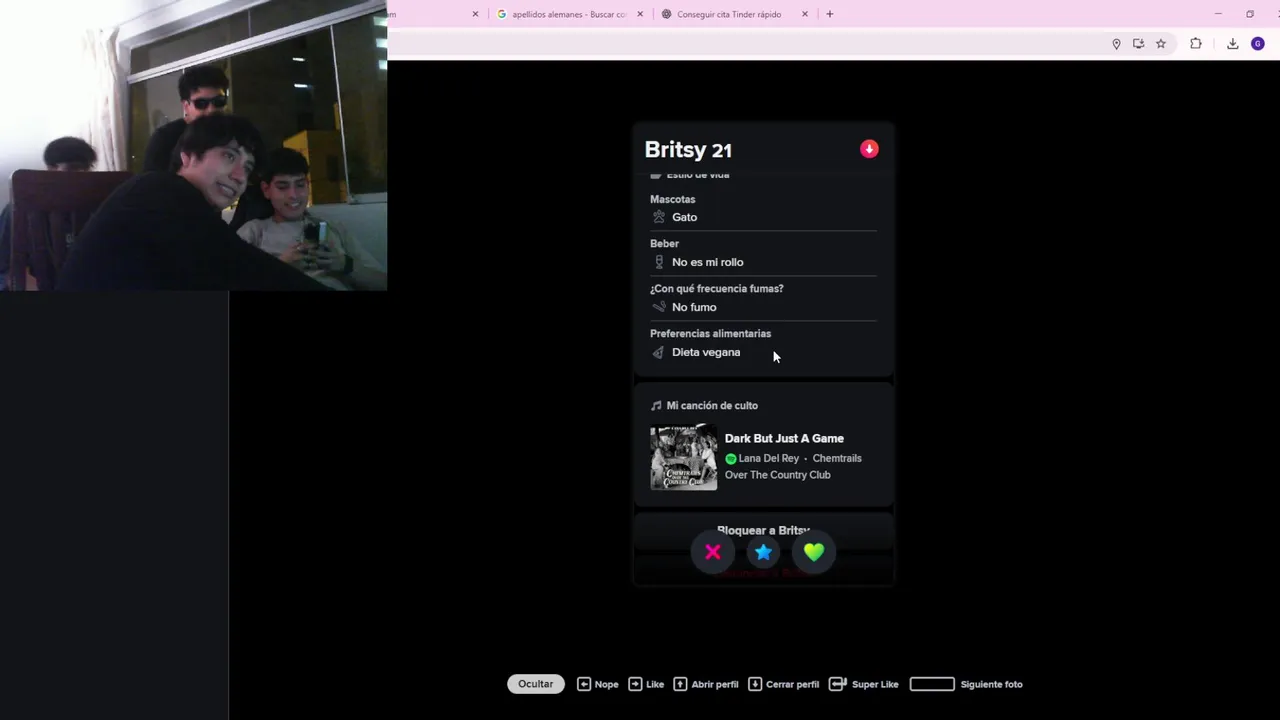Click the enter key icon for Super Like
1280x720 pixels.
coord(838,684)
